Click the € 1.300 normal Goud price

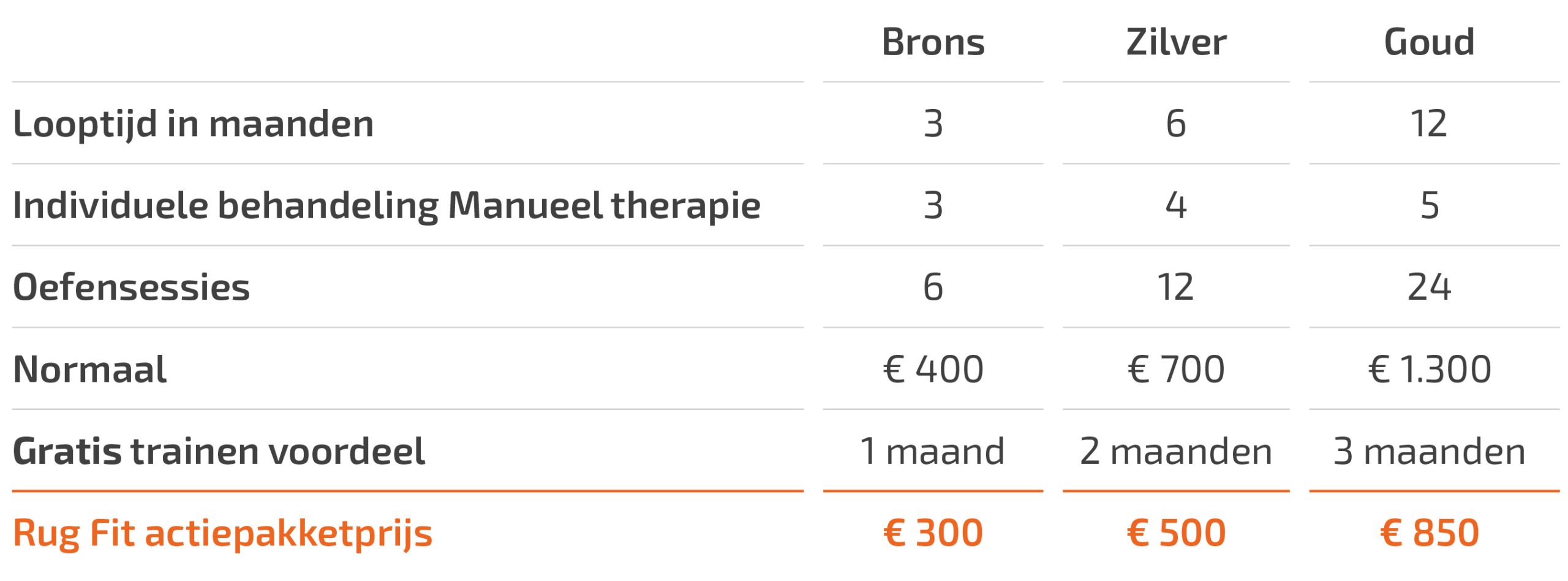(x=1429, y=369)
